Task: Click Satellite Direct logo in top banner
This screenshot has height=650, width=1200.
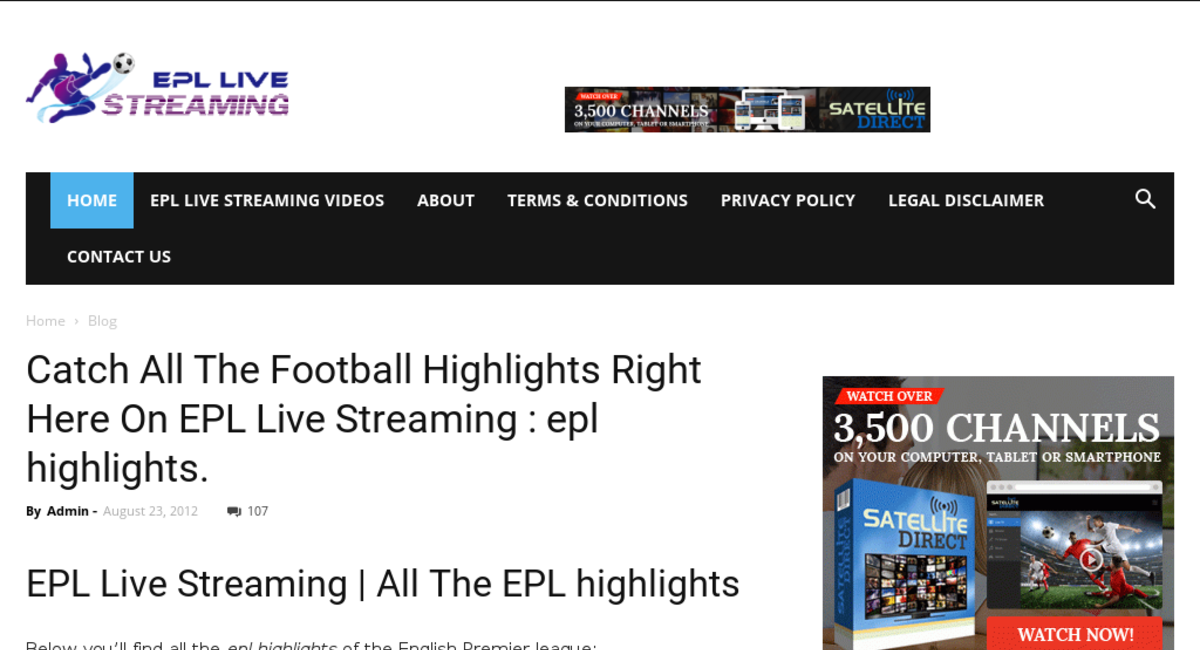Action: (876, 110)
